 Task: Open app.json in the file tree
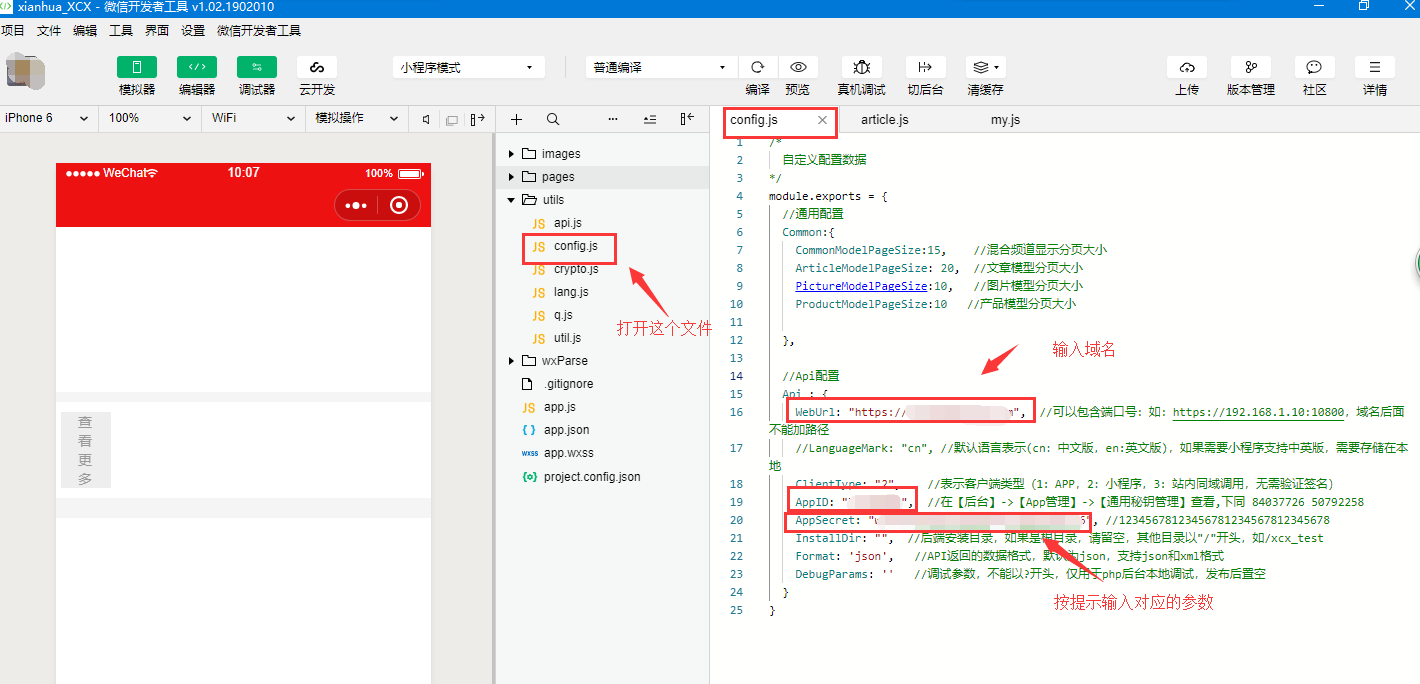(x=566, y=430)
